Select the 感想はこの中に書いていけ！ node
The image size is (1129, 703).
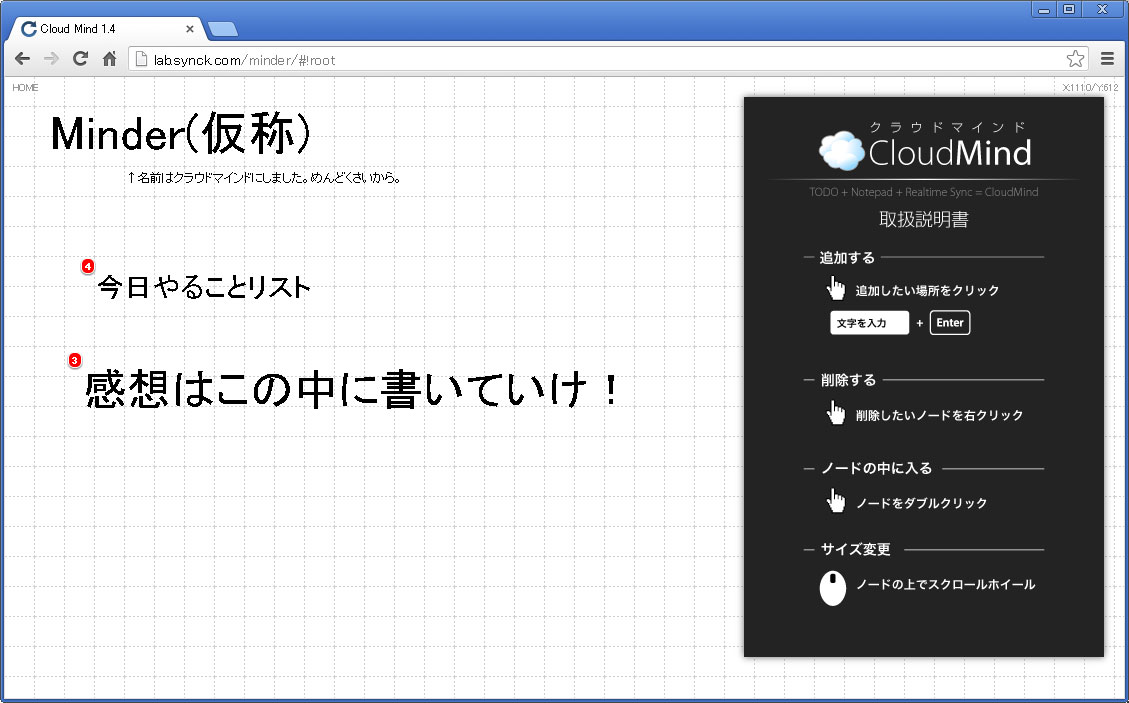coord(352,389)
